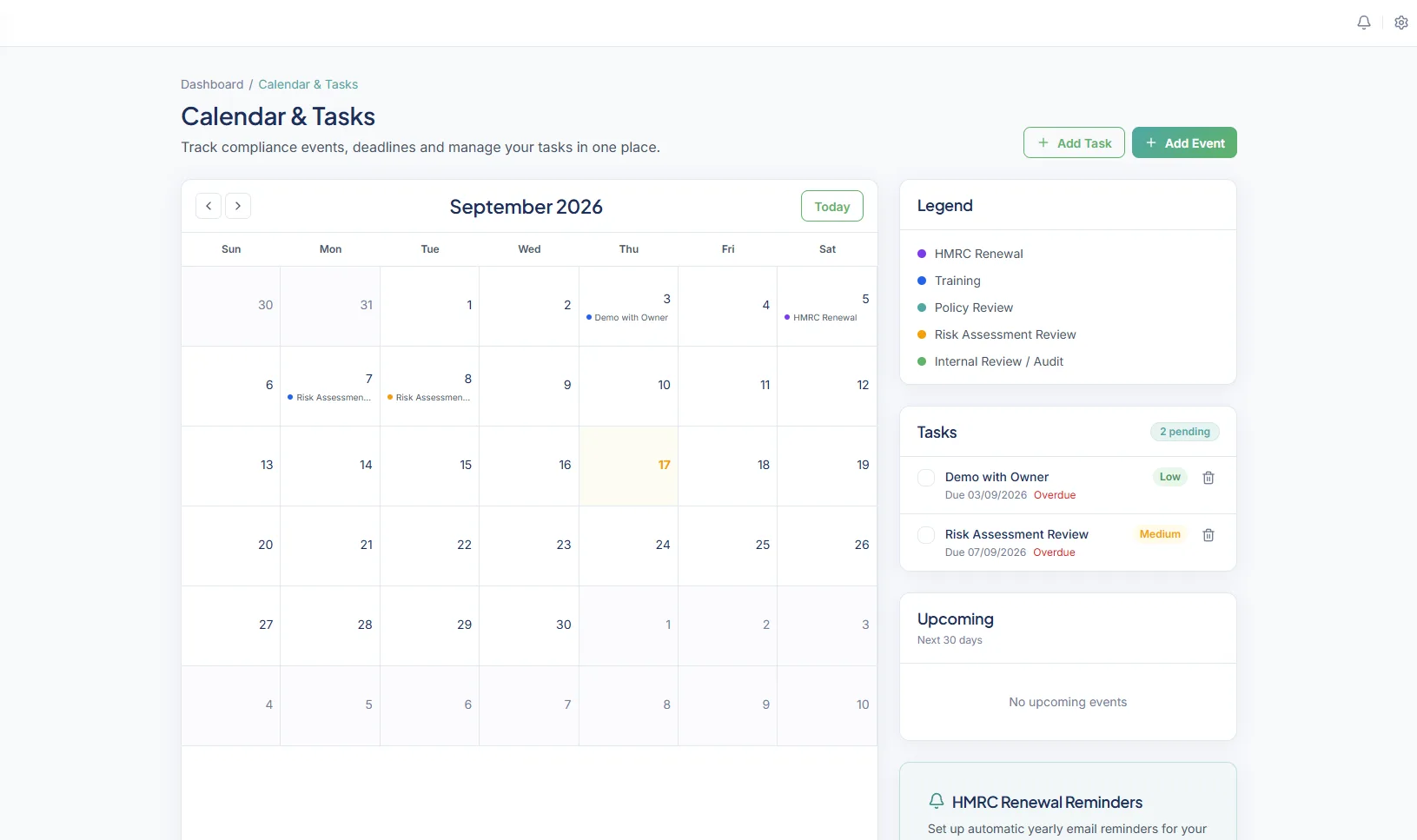Click the blue Training legend dot

(x=922, y=281)
